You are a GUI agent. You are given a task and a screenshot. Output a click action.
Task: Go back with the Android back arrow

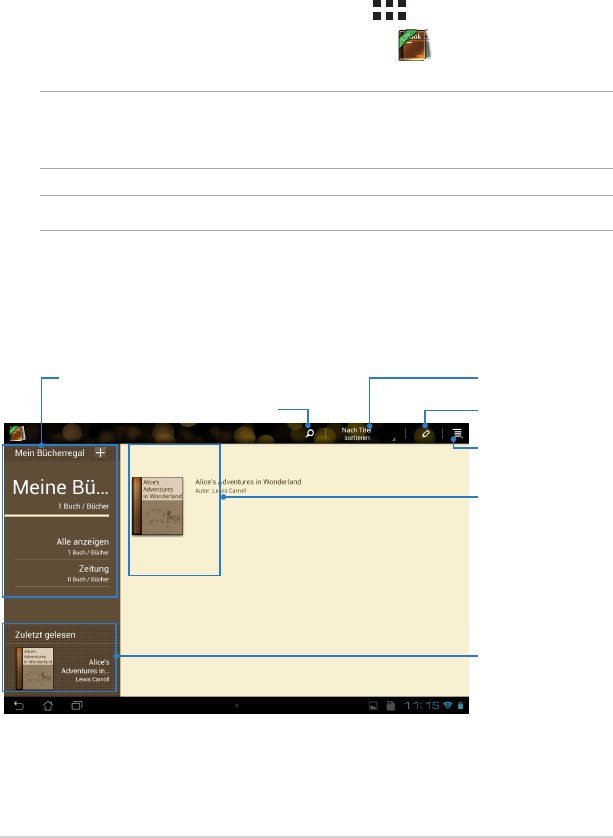pyautogui.click(x=19, y=706)
